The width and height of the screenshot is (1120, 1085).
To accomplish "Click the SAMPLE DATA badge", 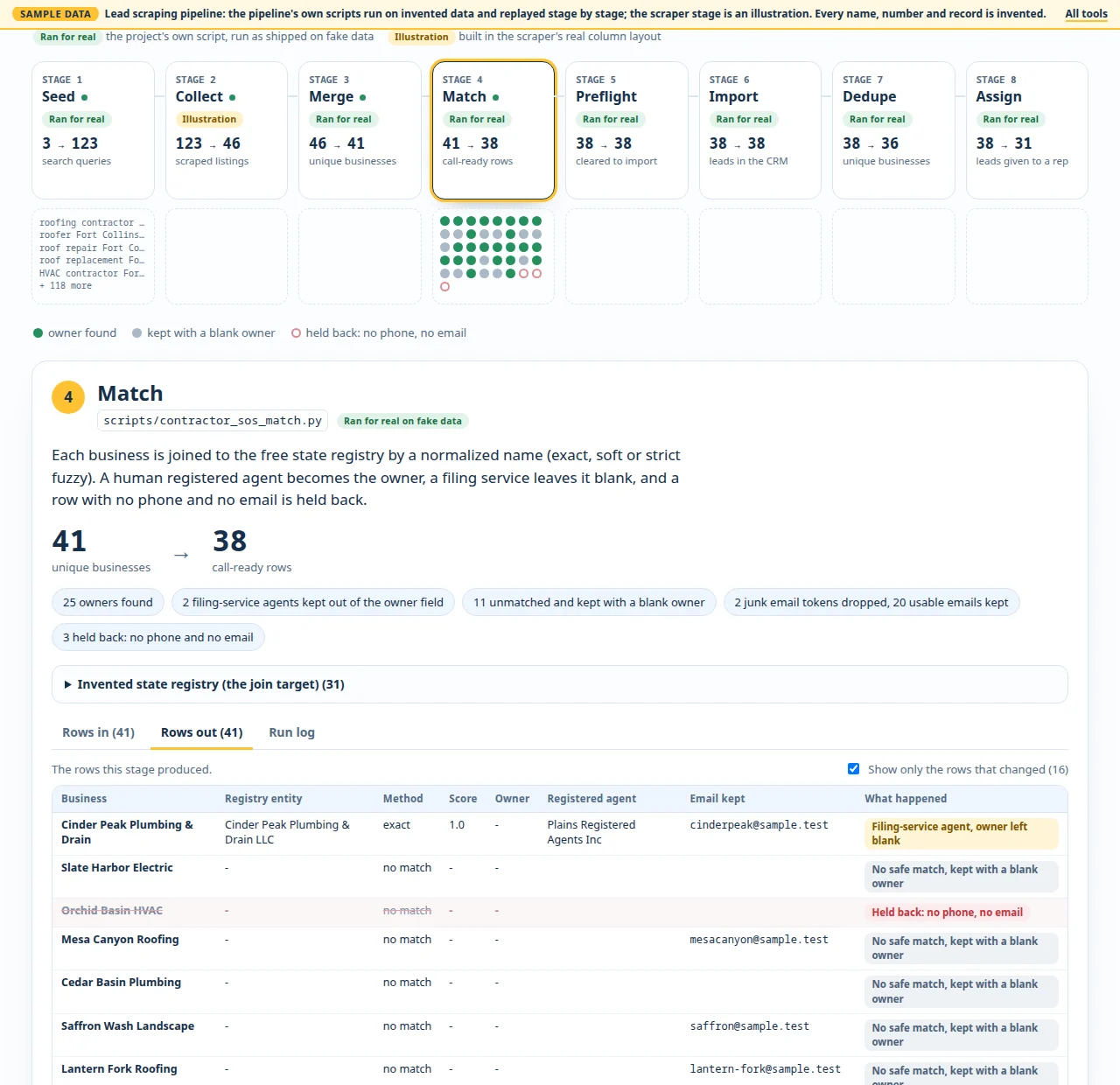I will tap(55, 14).
